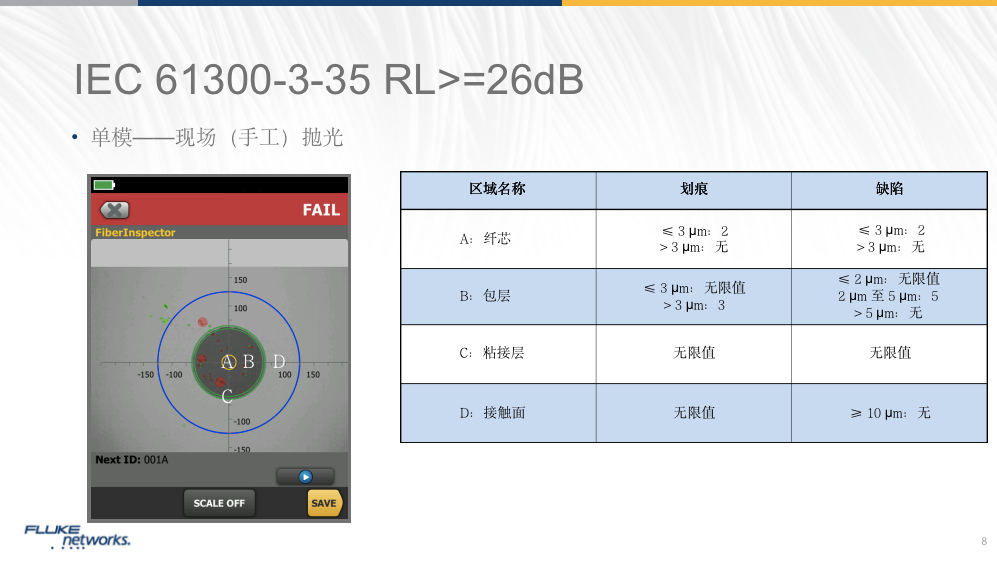Image resolution: width=997 pixels, height=562 pixels.
Task: Select the A：纤芯 row label
Action: [x=484, y=239]
